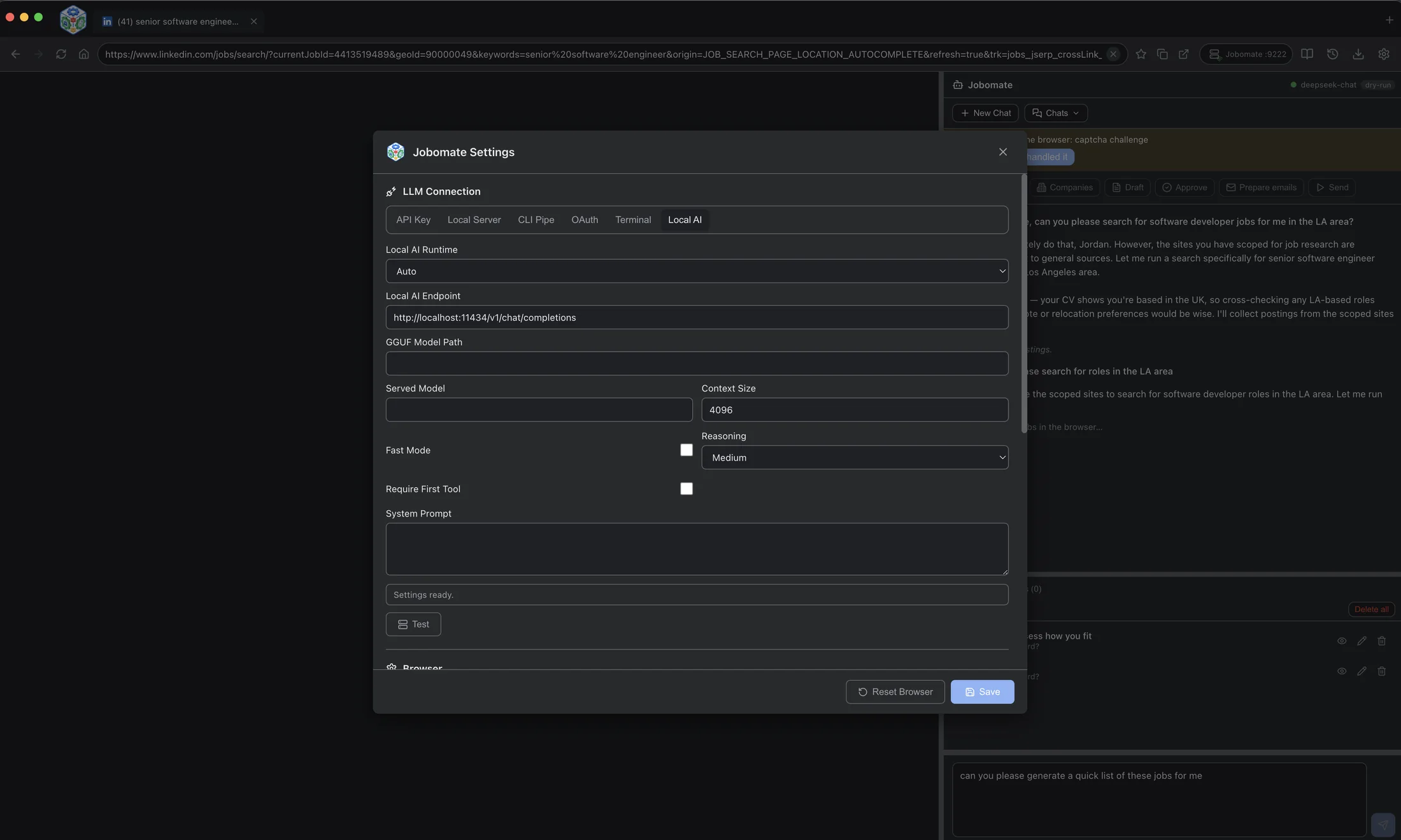The image size is (1401, 840).
Task: Click the settings dialog vertical scrollbar
Action: tap(1024, 303)
